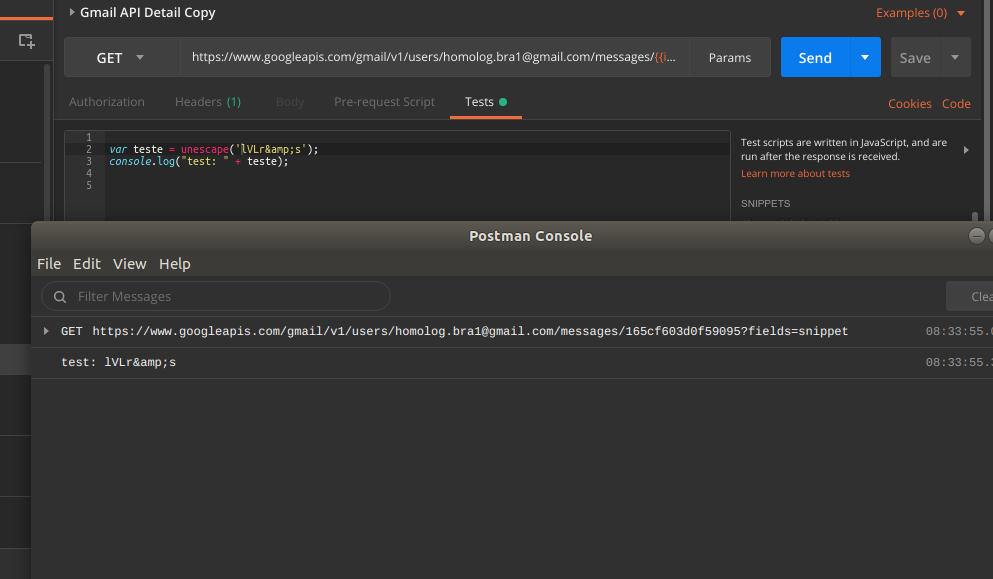Open the View menu in Postman Console
This screenshot has width=993, height=579.
(x=129, y=263)
